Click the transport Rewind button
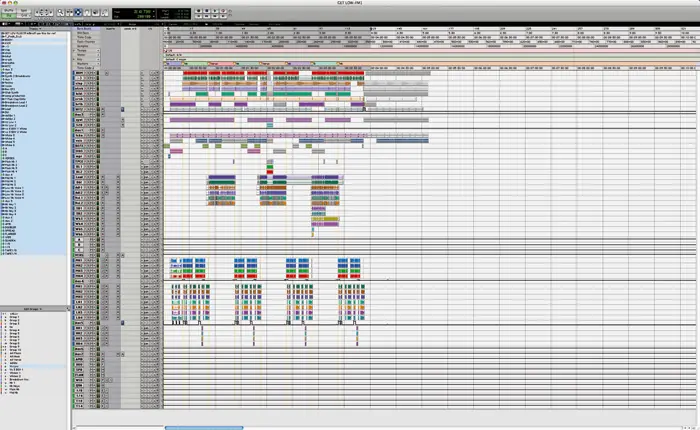Image resolution: width=700 pixels, height=430 pixels. 207,16
